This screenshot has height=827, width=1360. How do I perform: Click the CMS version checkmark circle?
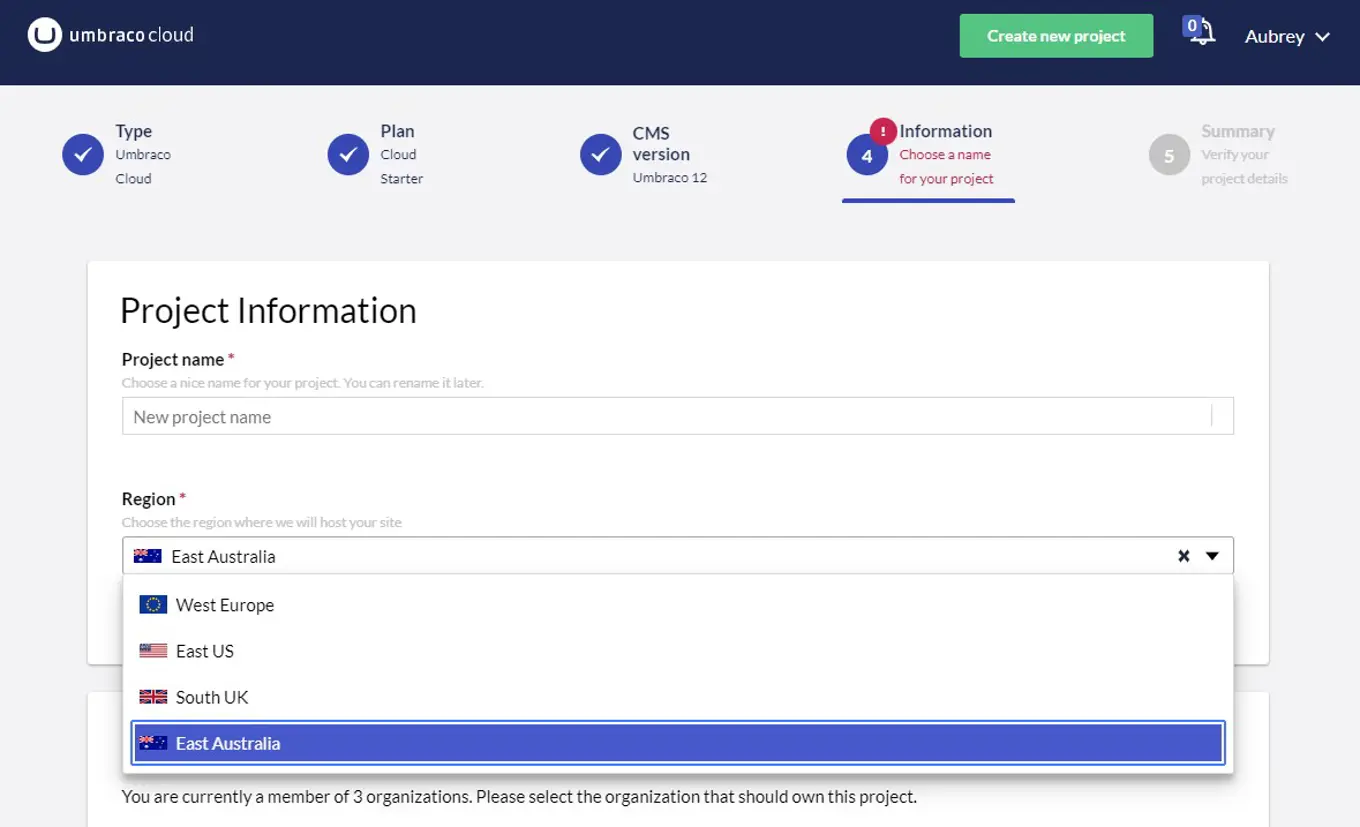point(600,155)
